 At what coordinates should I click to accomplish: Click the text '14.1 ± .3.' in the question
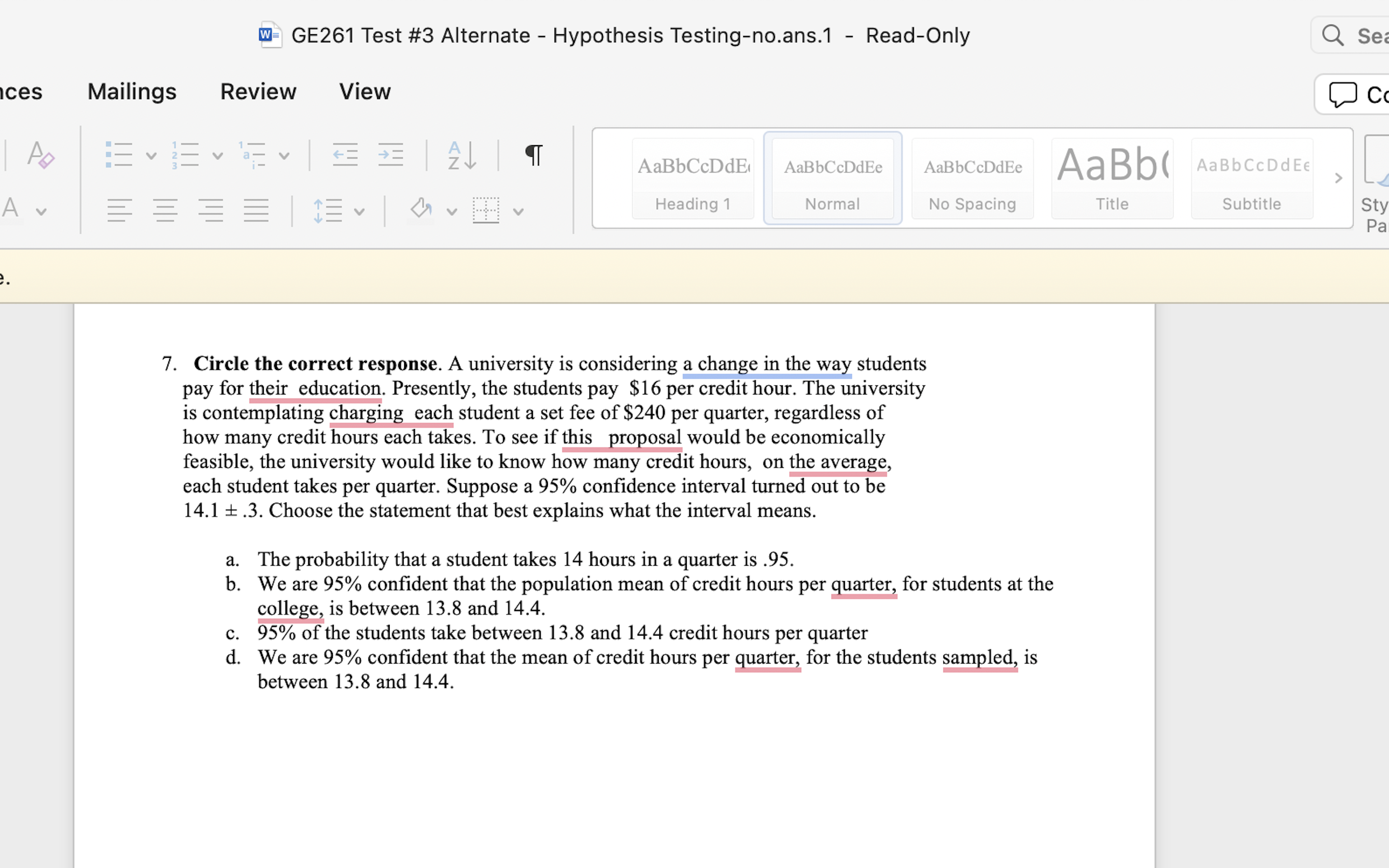tap(223, 510)
